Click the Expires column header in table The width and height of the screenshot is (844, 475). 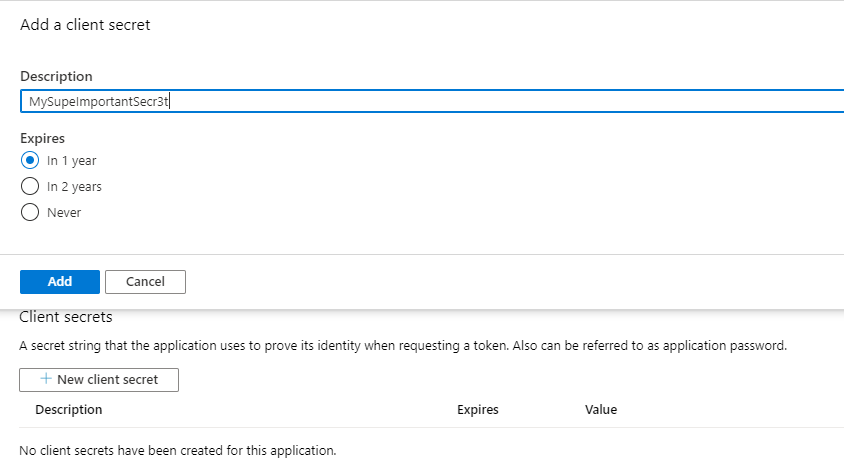pos(477,409)
